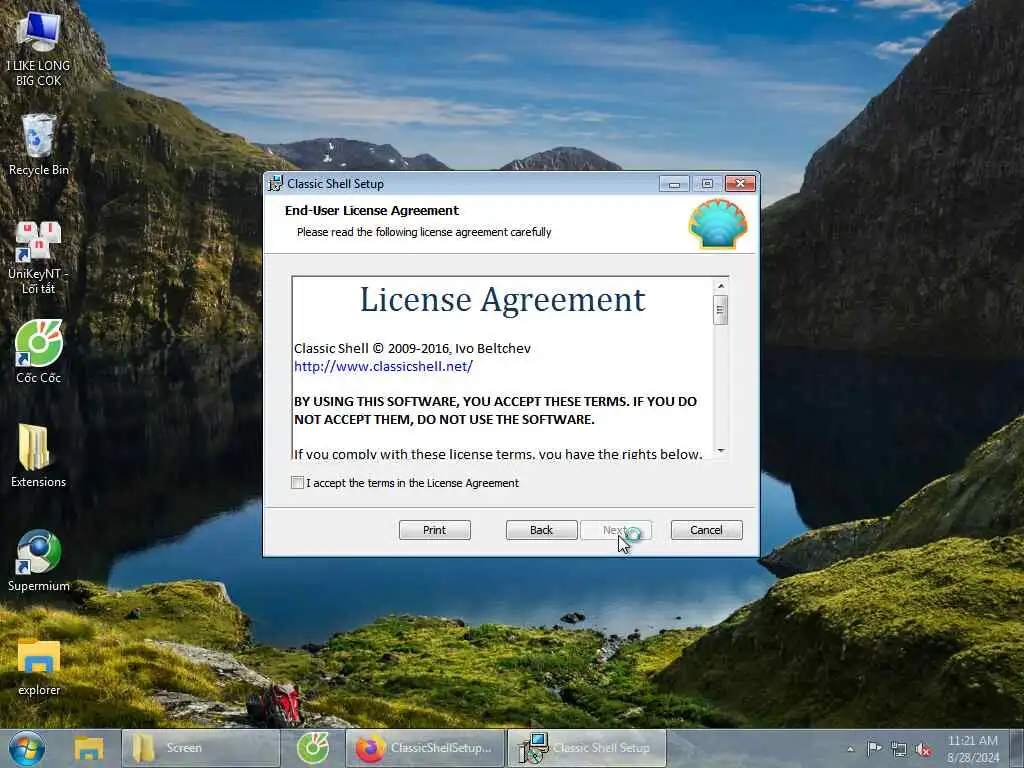
Task: Open the Windows Start orb
Action: coord(27,748)
